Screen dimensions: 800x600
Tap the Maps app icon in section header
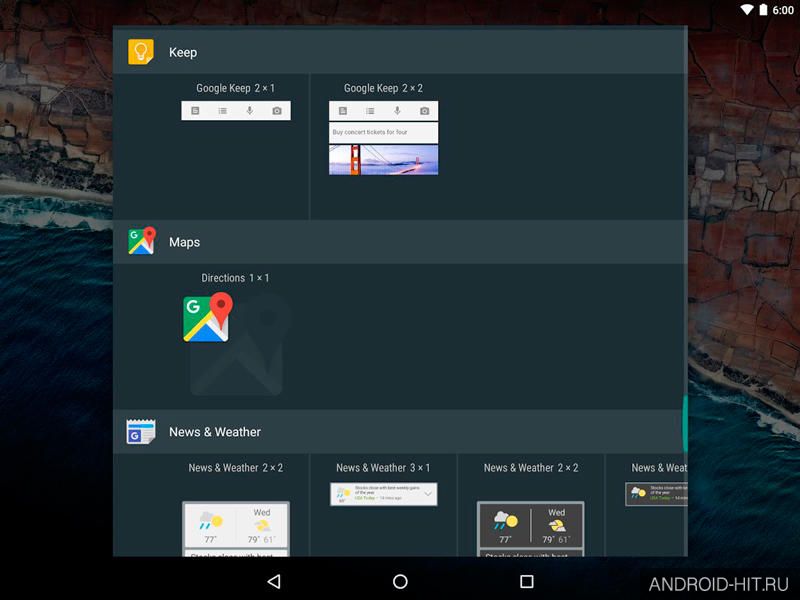click(x=141, y=241)
